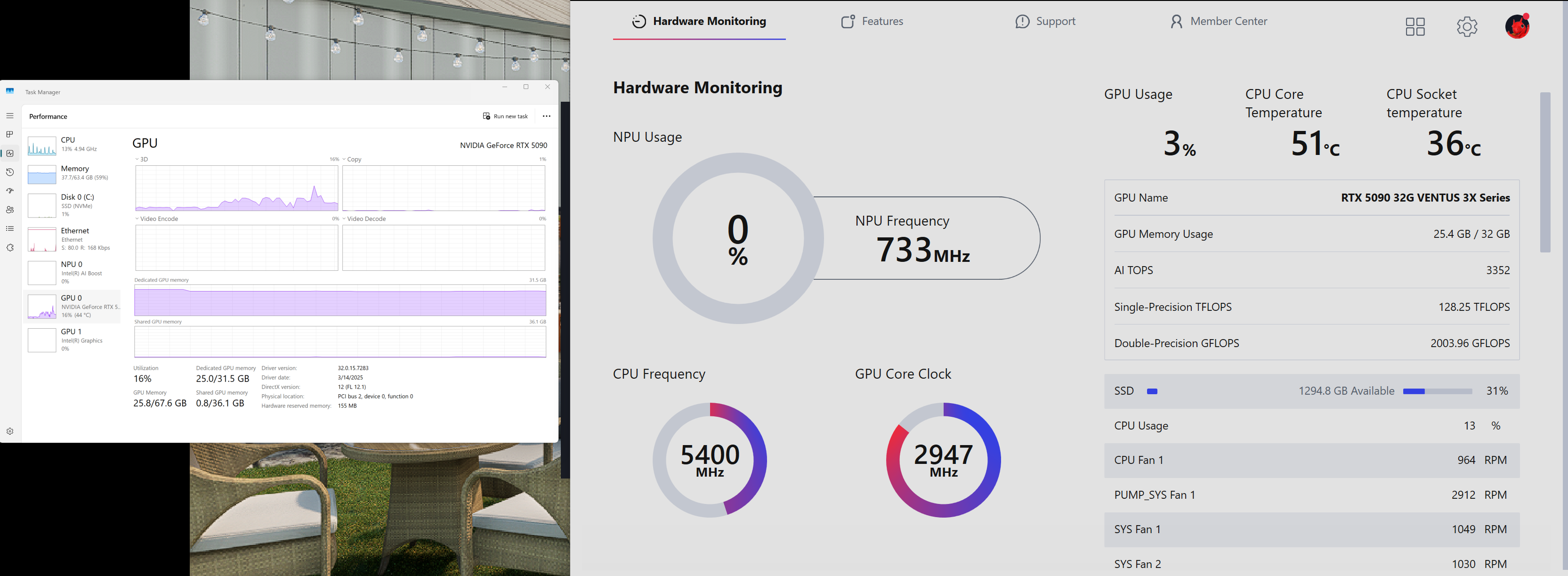
Task: Click Single-Precision TFLOPS row
Action: 1312,307
